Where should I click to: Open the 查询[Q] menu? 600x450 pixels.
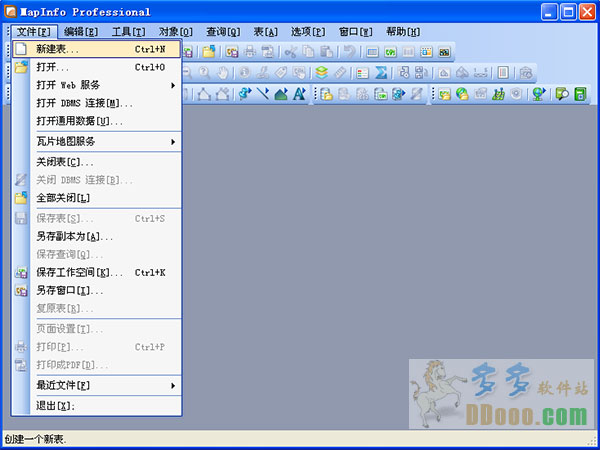(x=223, y=31)
